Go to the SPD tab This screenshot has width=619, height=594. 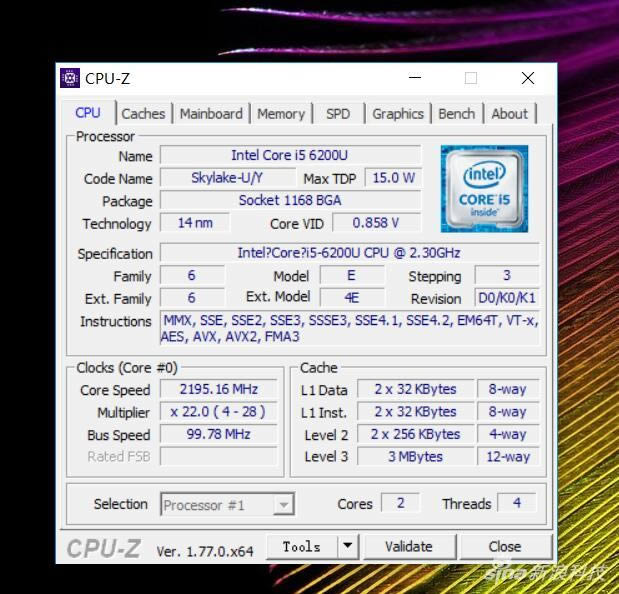tap(338, 114)
